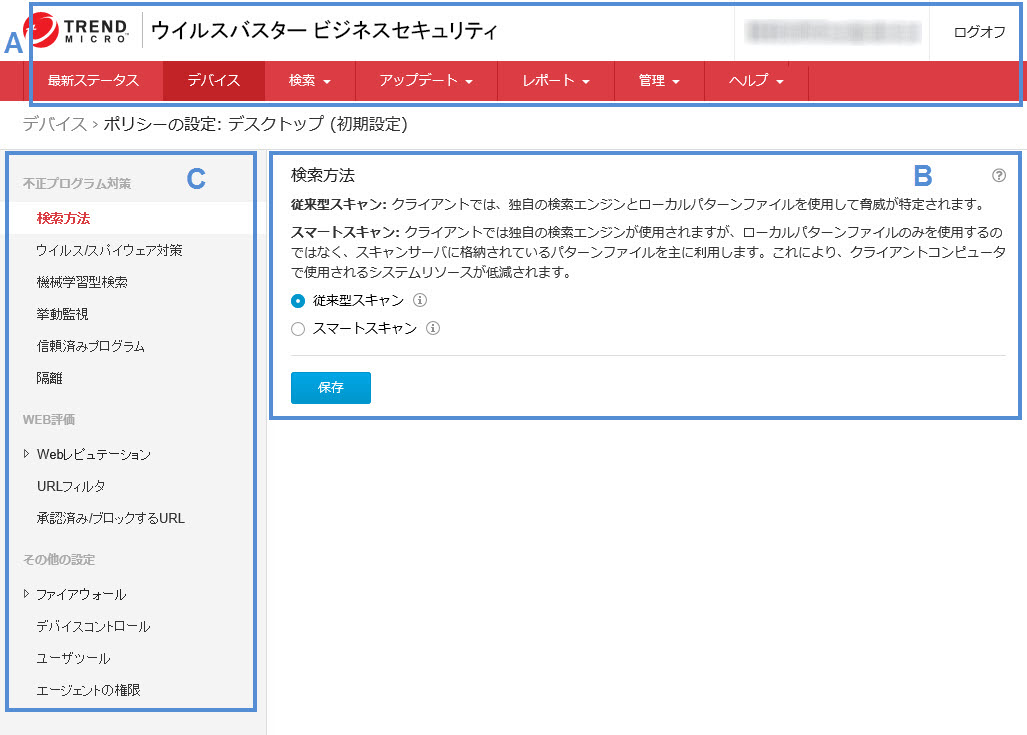Open ウイルス/スパイウェア対策 in the sidebar

pyautogui.click(x=109, y=250)
